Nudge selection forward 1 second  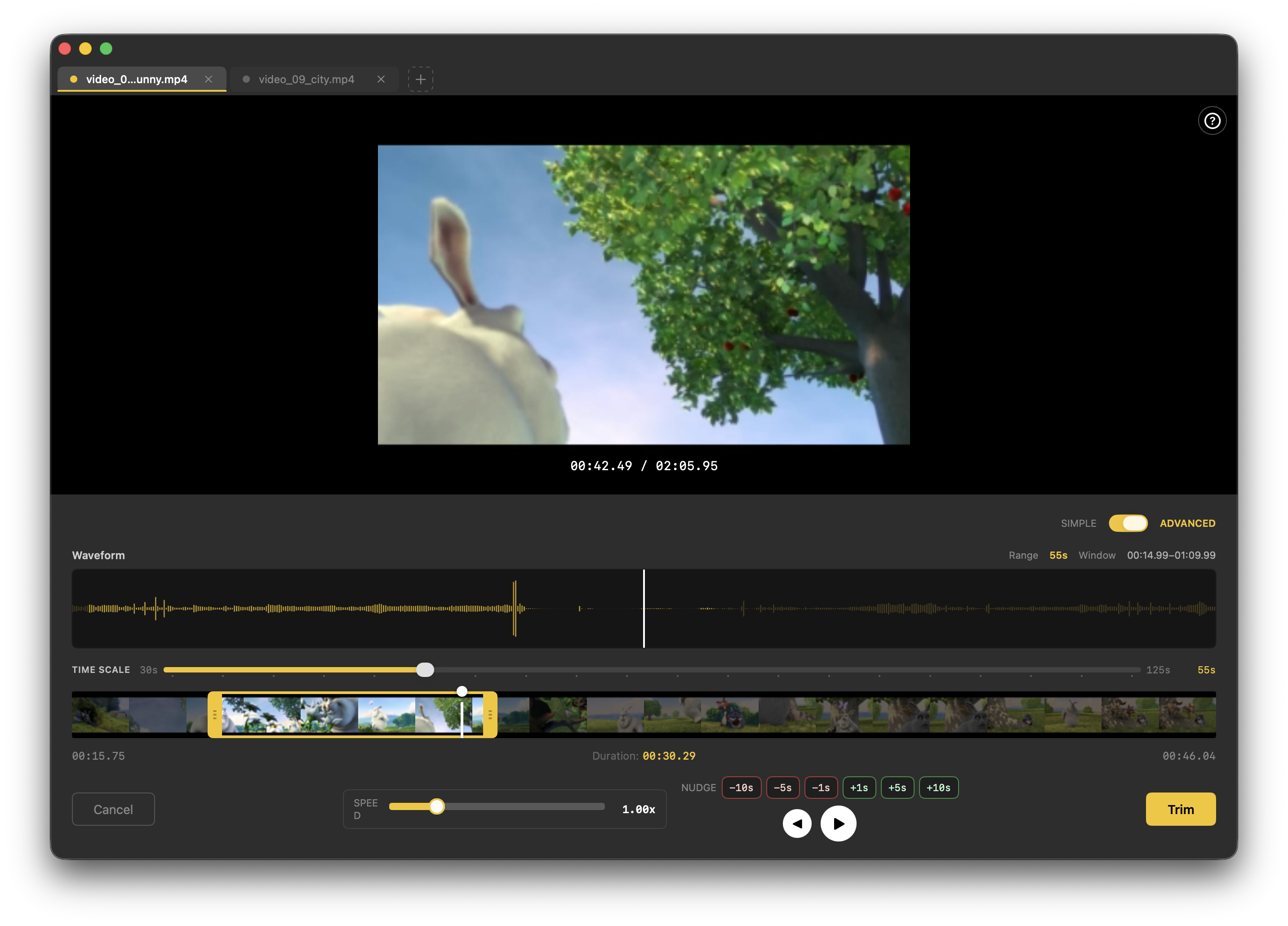point(859,788)
